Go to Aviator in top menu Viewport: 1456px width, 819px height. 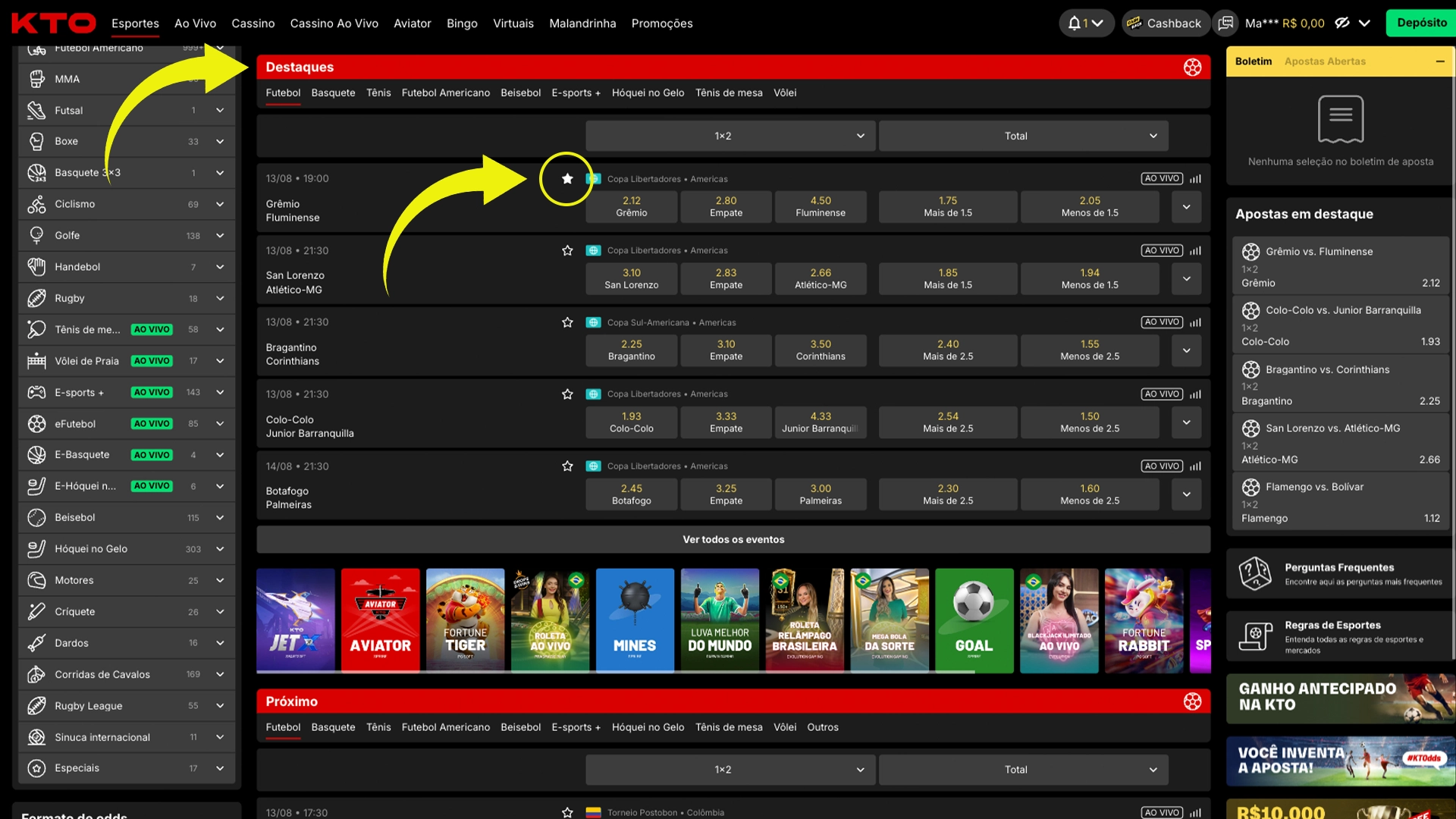pos(412,24)
